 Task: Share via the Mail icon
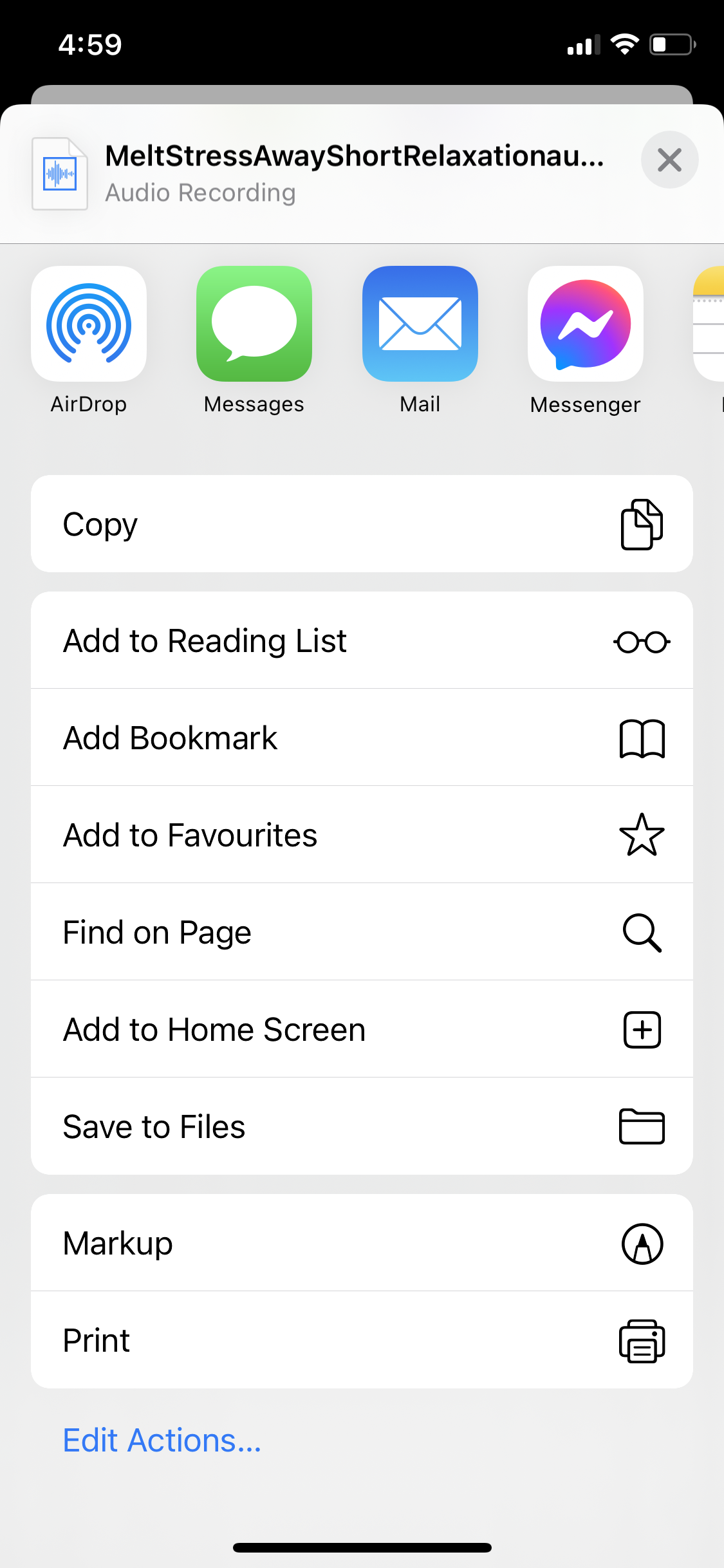(x=420, y=324)
